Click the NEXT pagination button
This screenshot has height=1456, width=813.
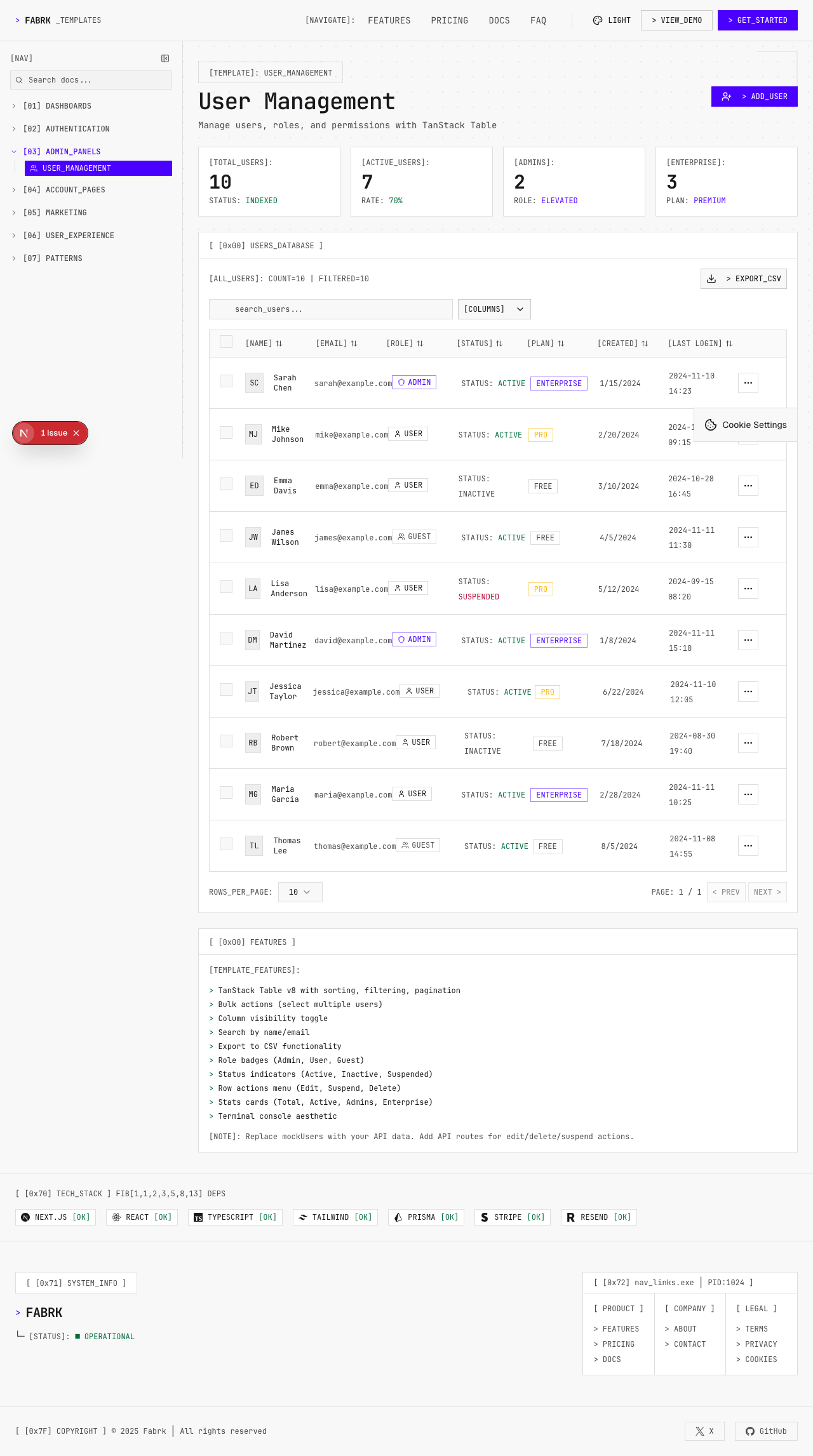coord(767,892)
